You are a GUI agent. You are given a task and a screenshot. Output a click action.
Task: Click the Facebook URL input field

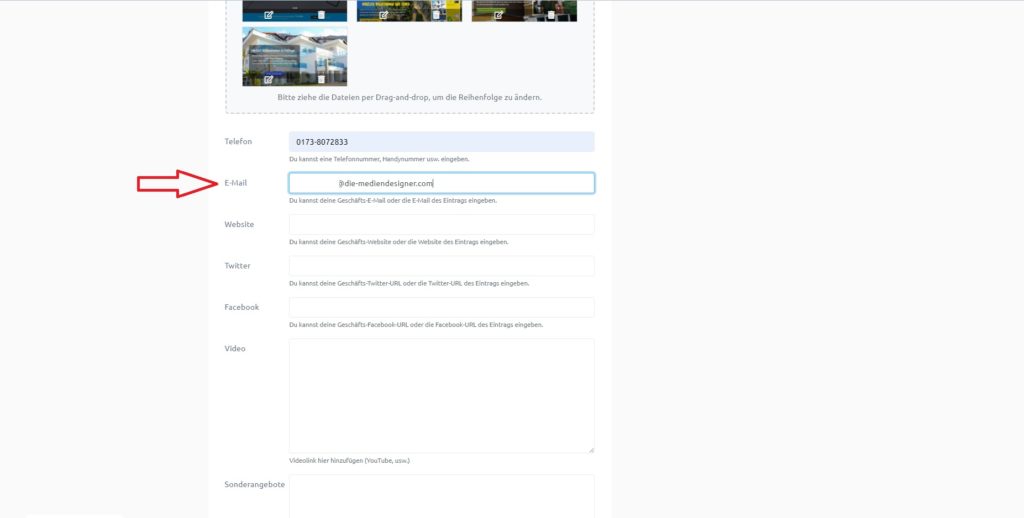441,307
